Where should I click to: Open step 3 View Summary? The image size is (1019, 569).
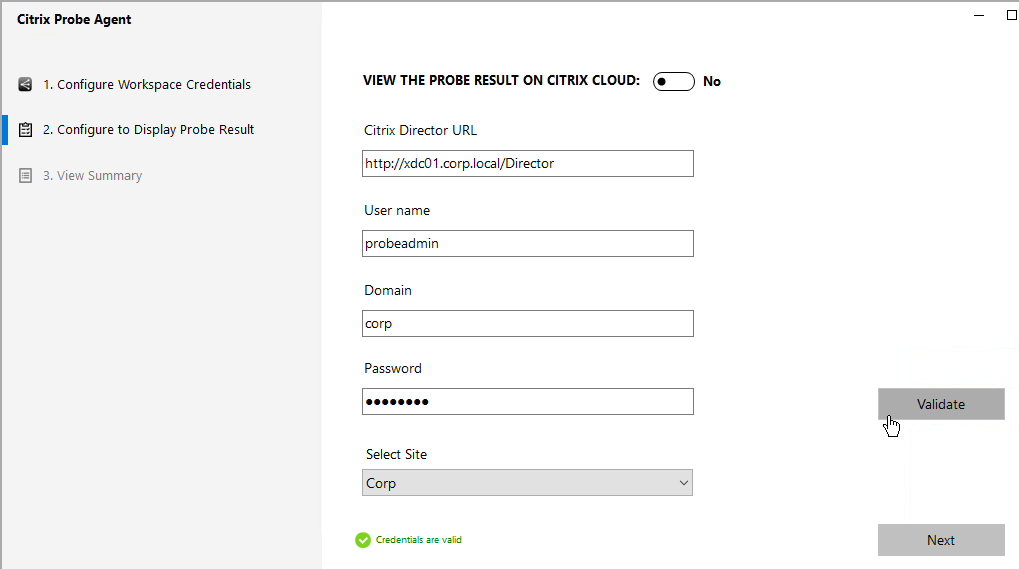pyautogui.click(x=92, y=175)
